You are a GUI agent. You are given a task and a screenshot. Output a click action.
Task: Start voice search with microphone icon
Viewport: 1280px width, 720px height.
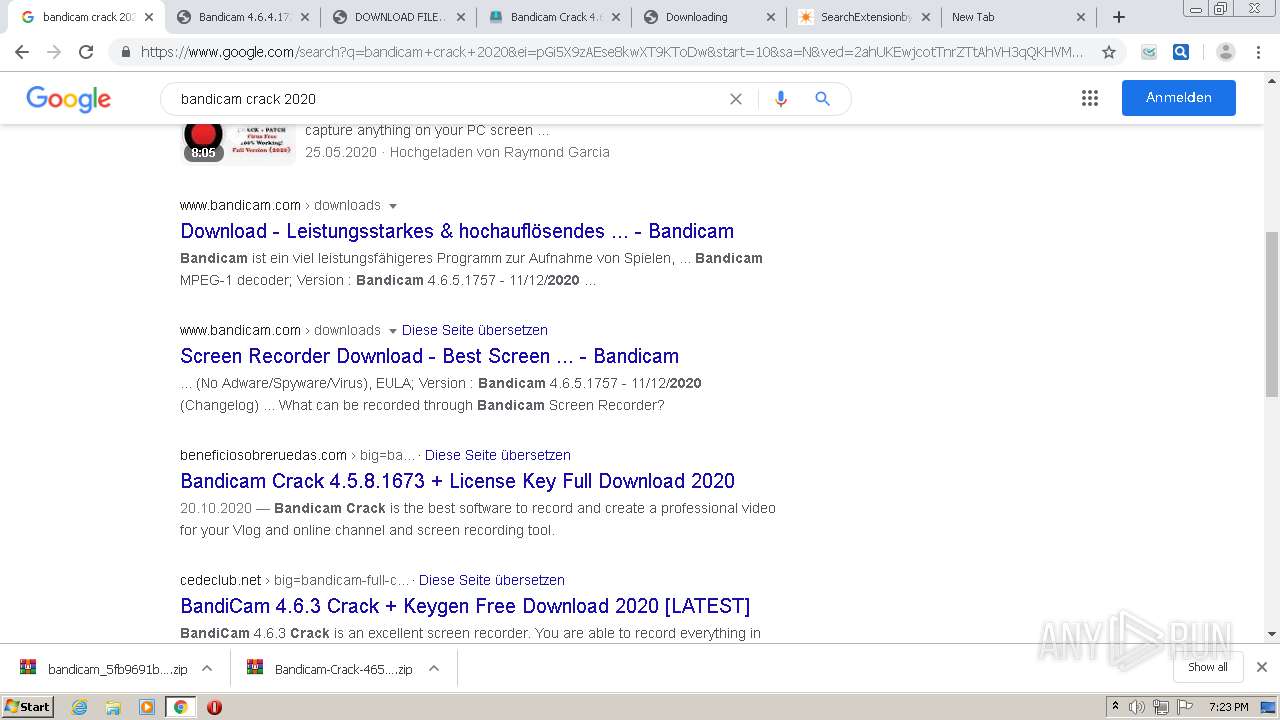780,99
